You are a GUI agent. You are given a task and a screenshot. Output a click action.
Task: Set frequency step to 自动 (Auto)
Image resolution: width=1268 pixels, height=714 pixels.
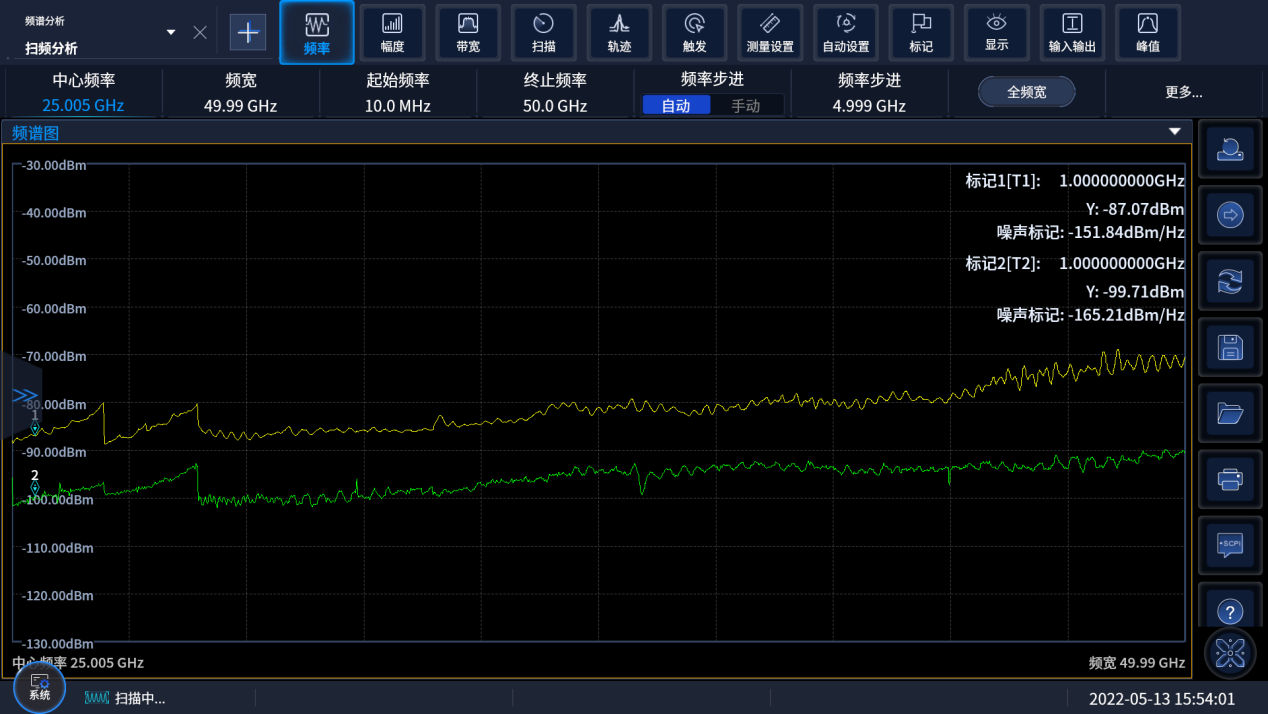click(x=676, y=106)
